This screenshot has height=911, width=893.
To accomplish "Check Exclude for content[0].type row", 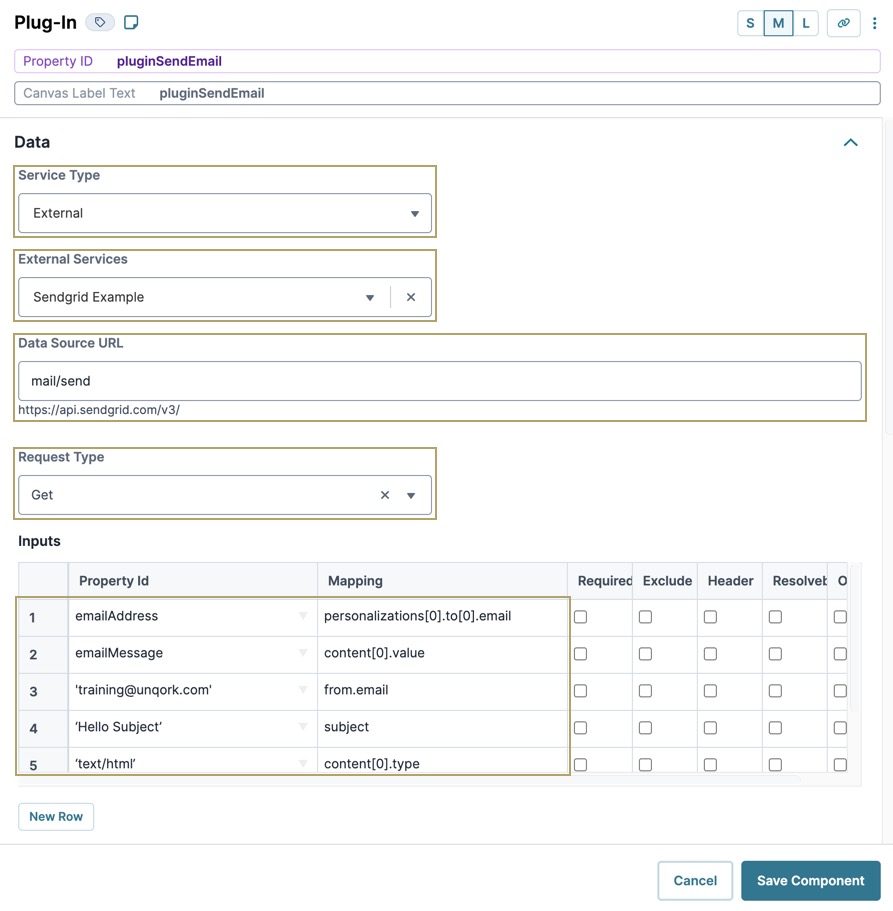I will [645, 765].
